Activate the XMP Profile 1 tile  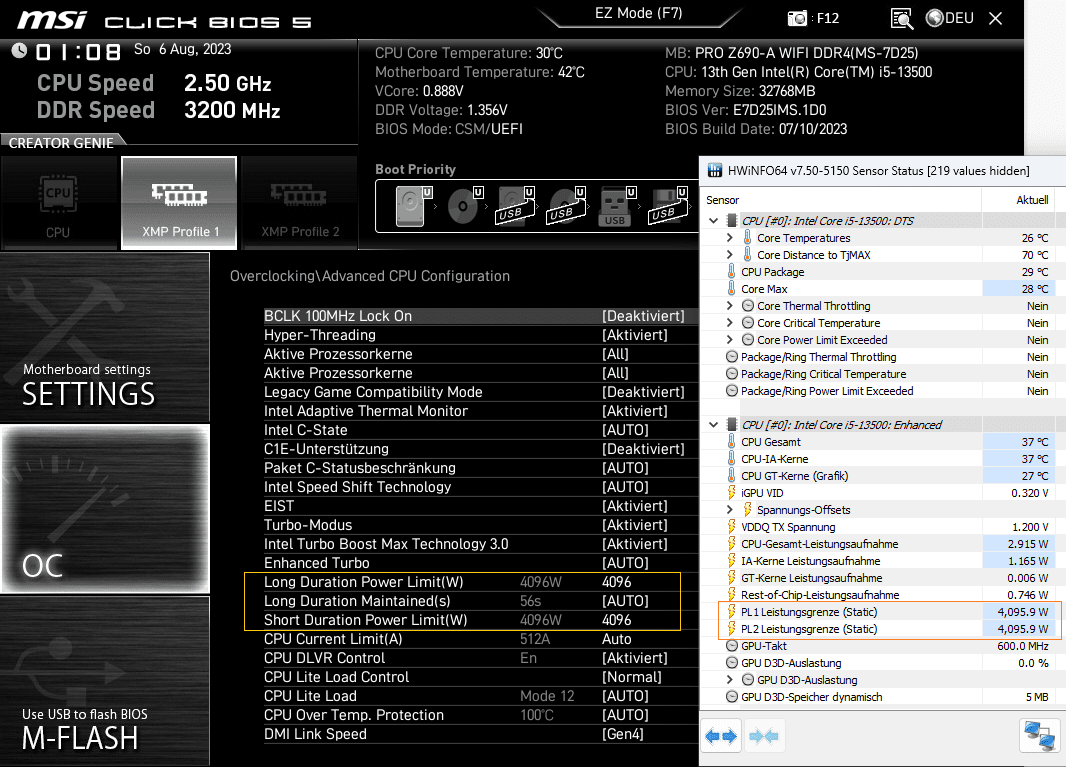tap(179, 203)
